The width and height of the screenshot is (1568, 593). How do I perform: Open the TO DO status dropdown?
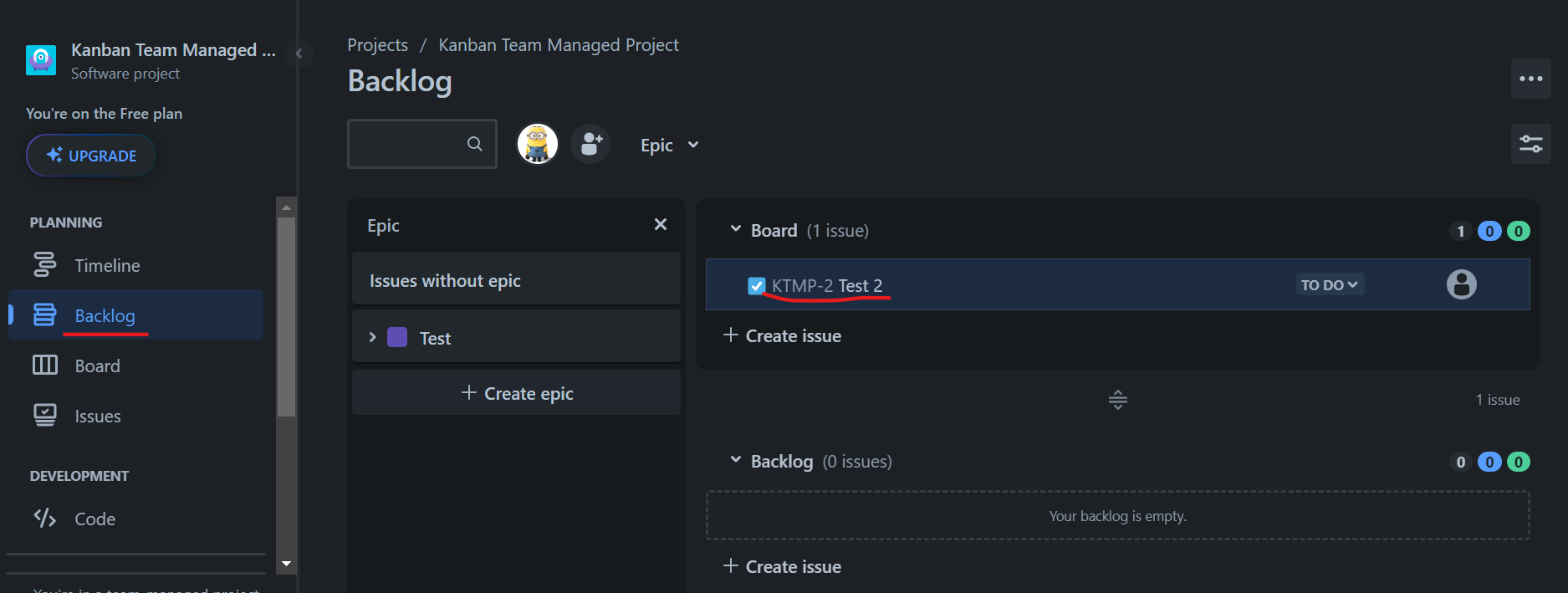click(x=1328, y=284)
